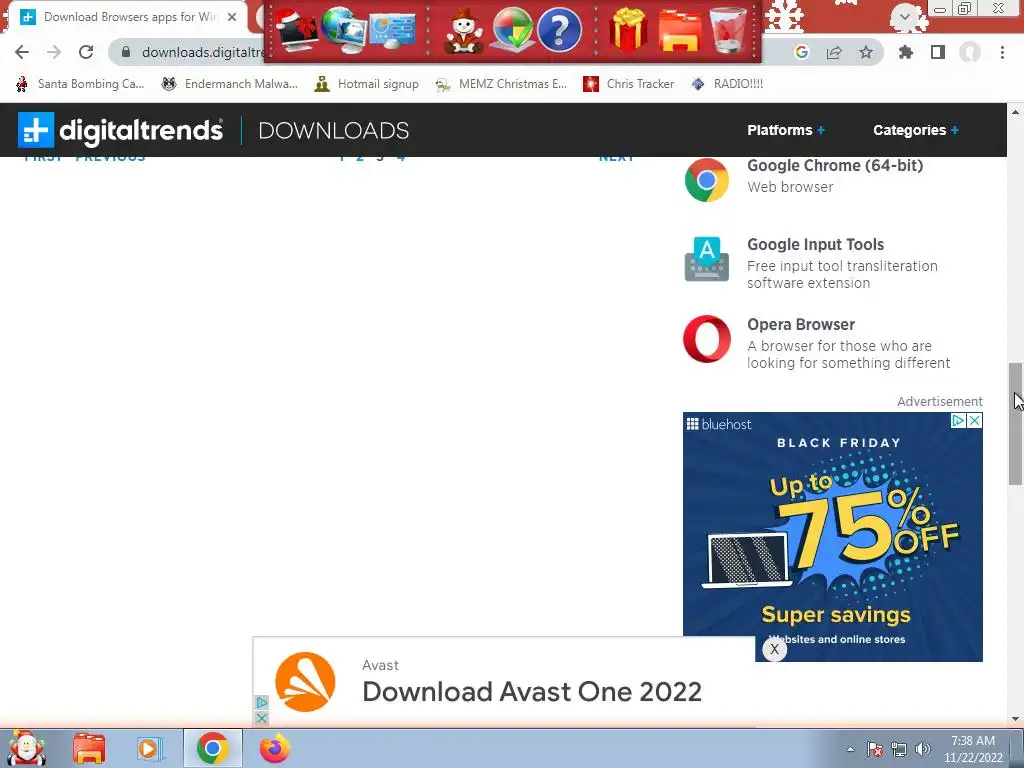
Task: Close Avast banner ad small X
Action: pyautogui.click(x=261, y=718)
